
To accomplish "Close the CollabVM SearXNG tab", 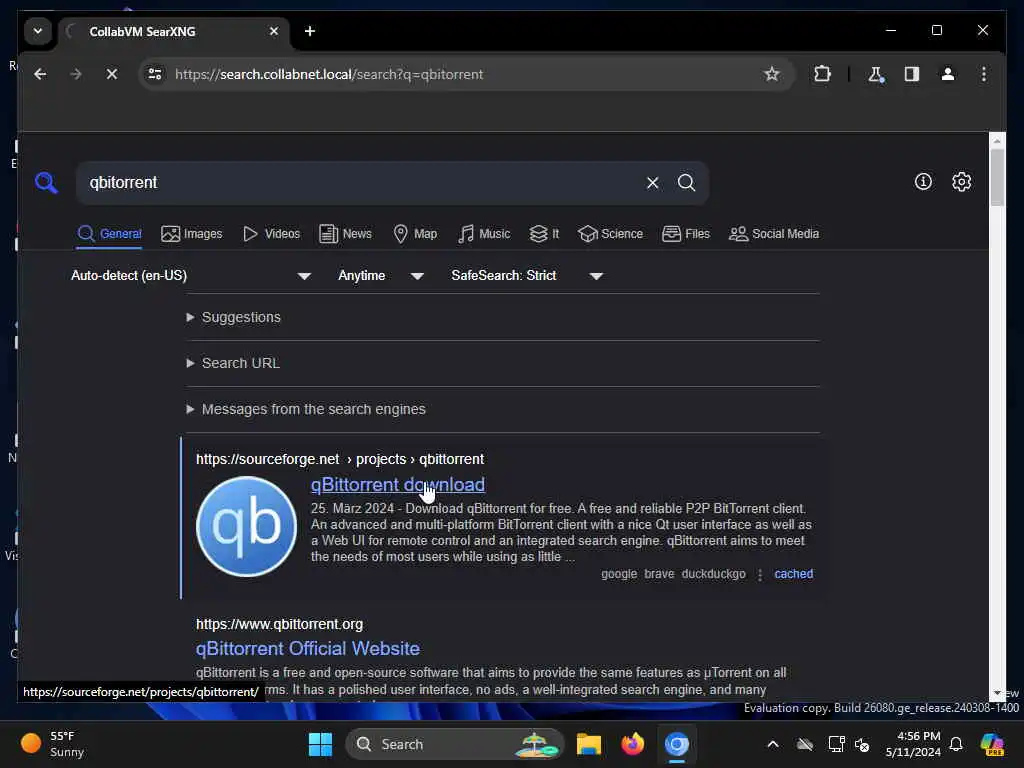I will (x=274, y=31).
